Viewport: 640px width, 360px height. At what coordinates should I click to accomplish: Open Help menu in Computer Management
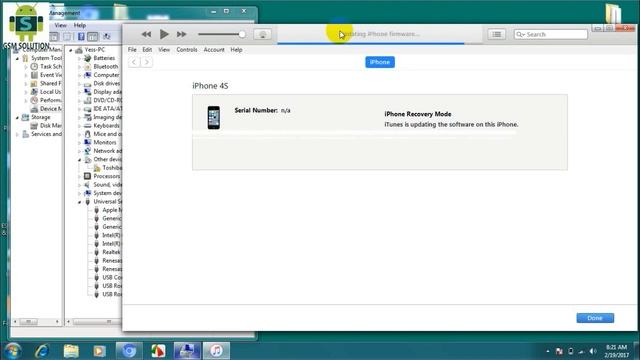coord(80,25)
